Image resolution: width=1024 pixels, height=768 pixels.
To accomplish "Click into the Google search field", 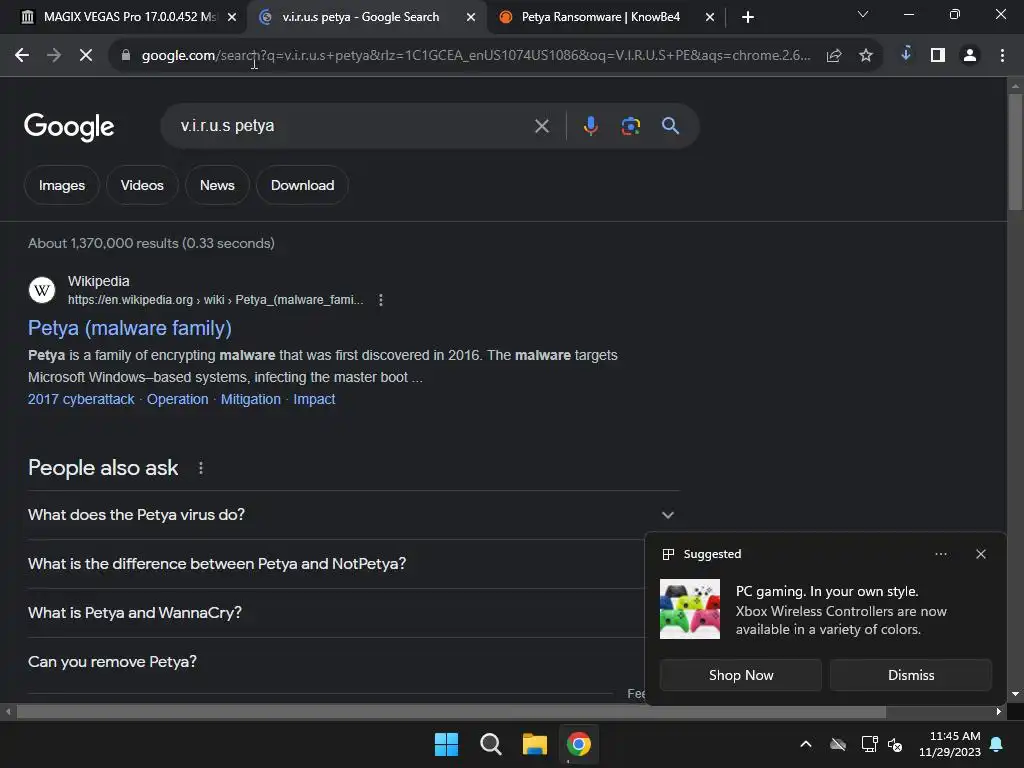I will click(353, 126).
